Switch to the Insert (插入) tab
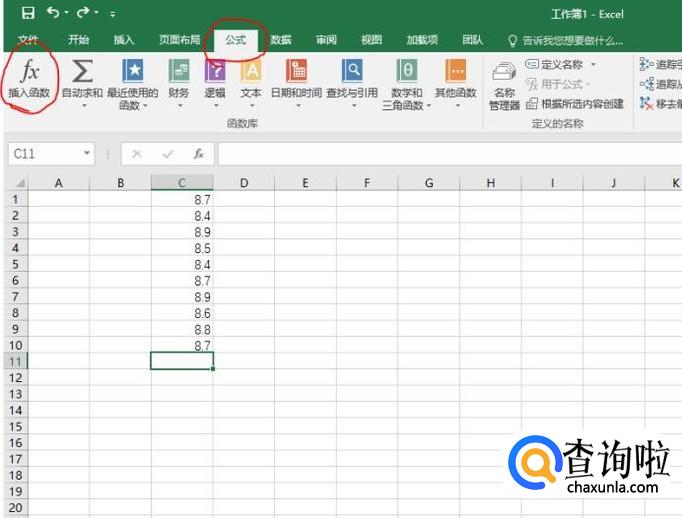 (124, 40)
